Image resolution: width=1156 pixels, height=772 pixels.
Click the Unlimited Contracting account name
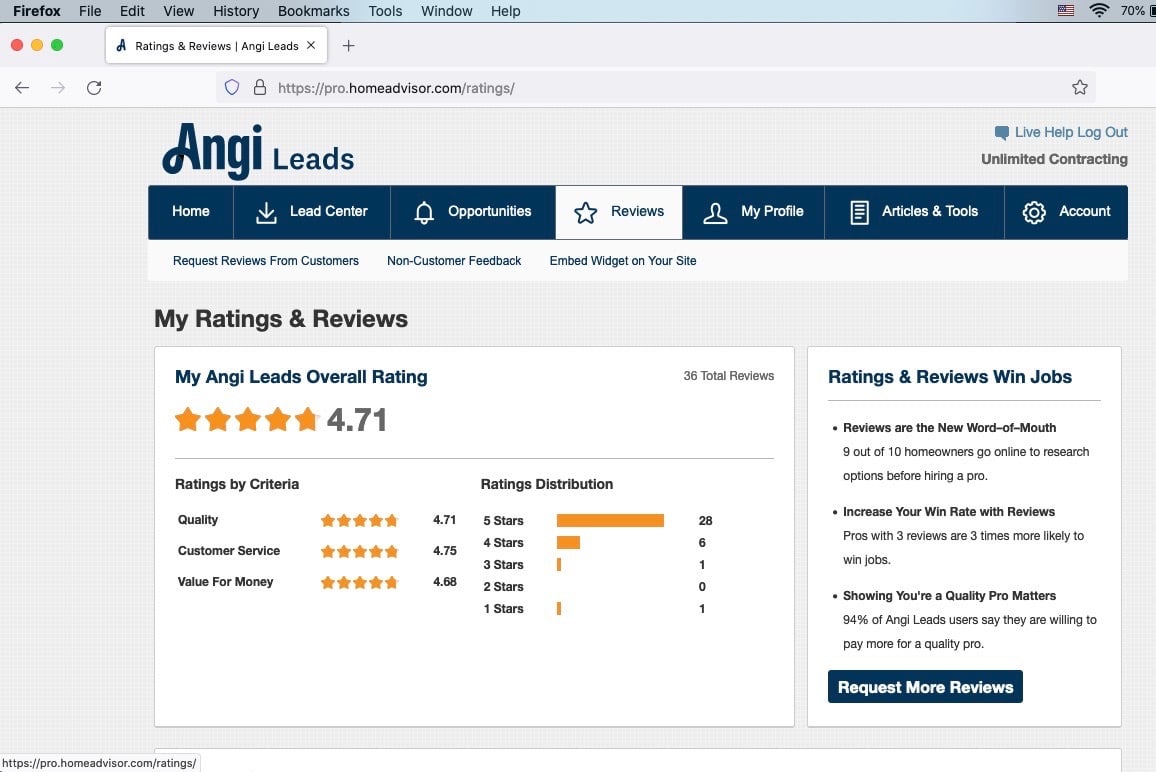[x=1054, y=159]
